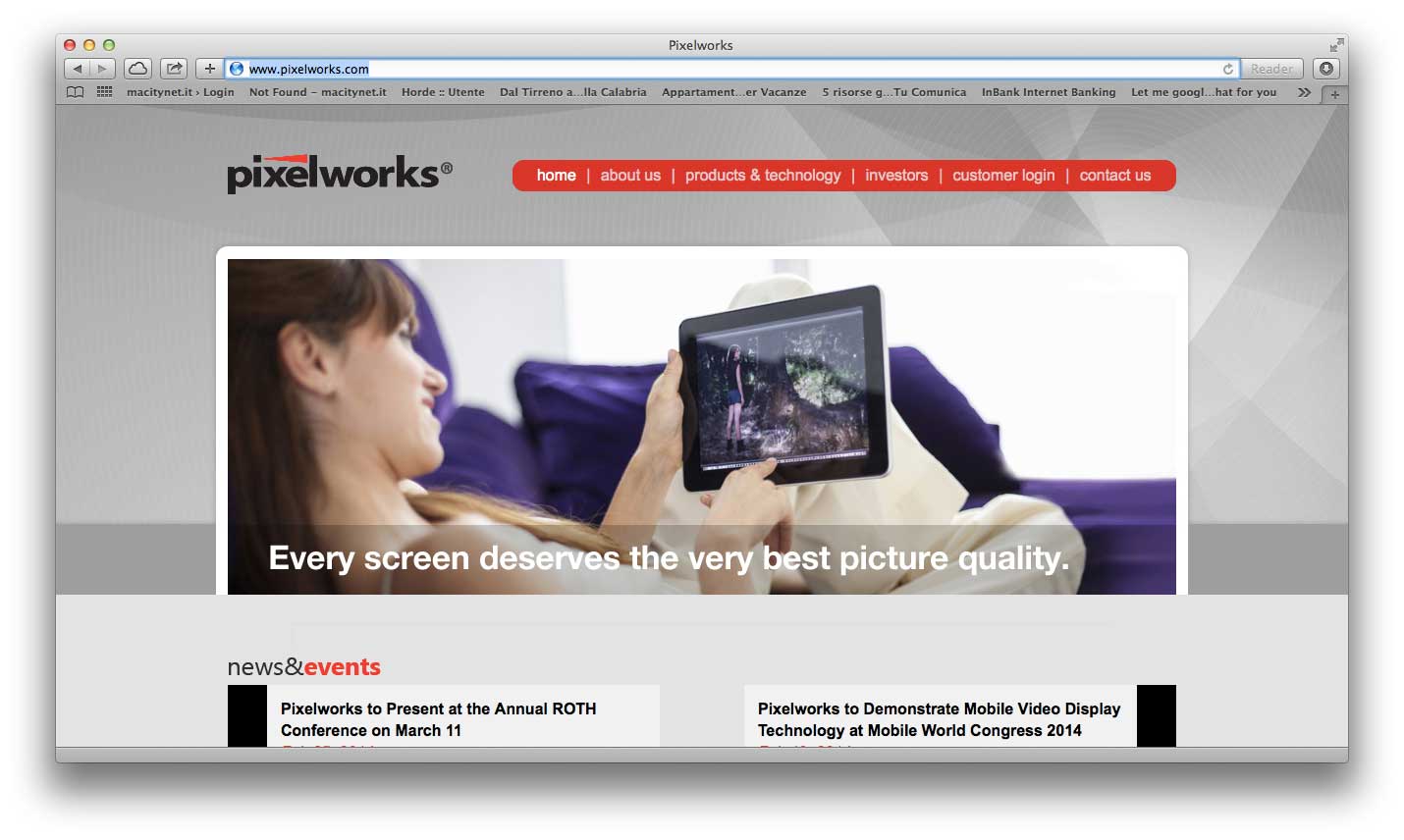The width and height of the screenshot is (1404, 840).
Task: Open the customer login menu item
Action: click(1003, 176)
